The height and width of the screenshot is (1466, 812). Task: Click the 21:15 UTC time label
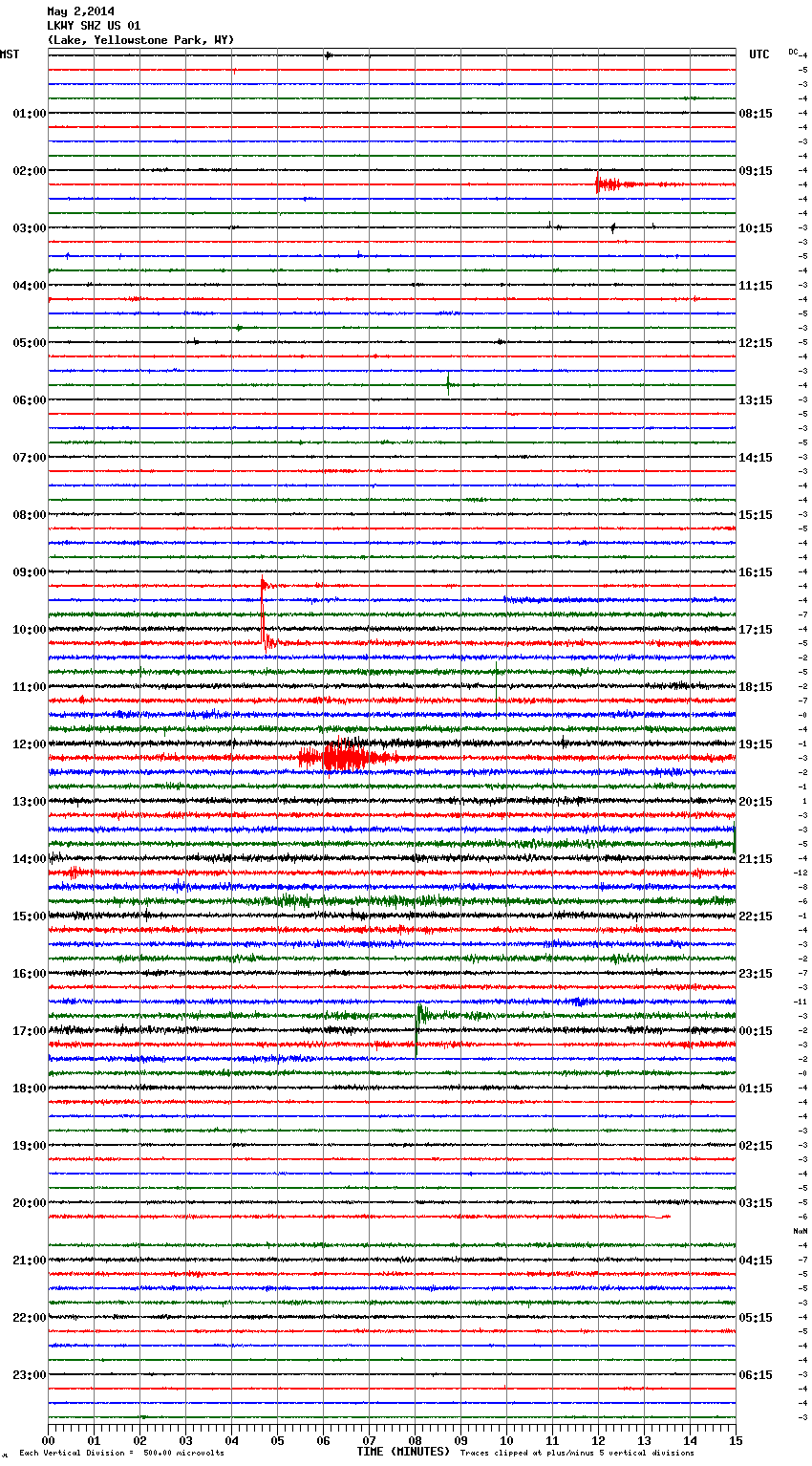click(x=756, y=859)
